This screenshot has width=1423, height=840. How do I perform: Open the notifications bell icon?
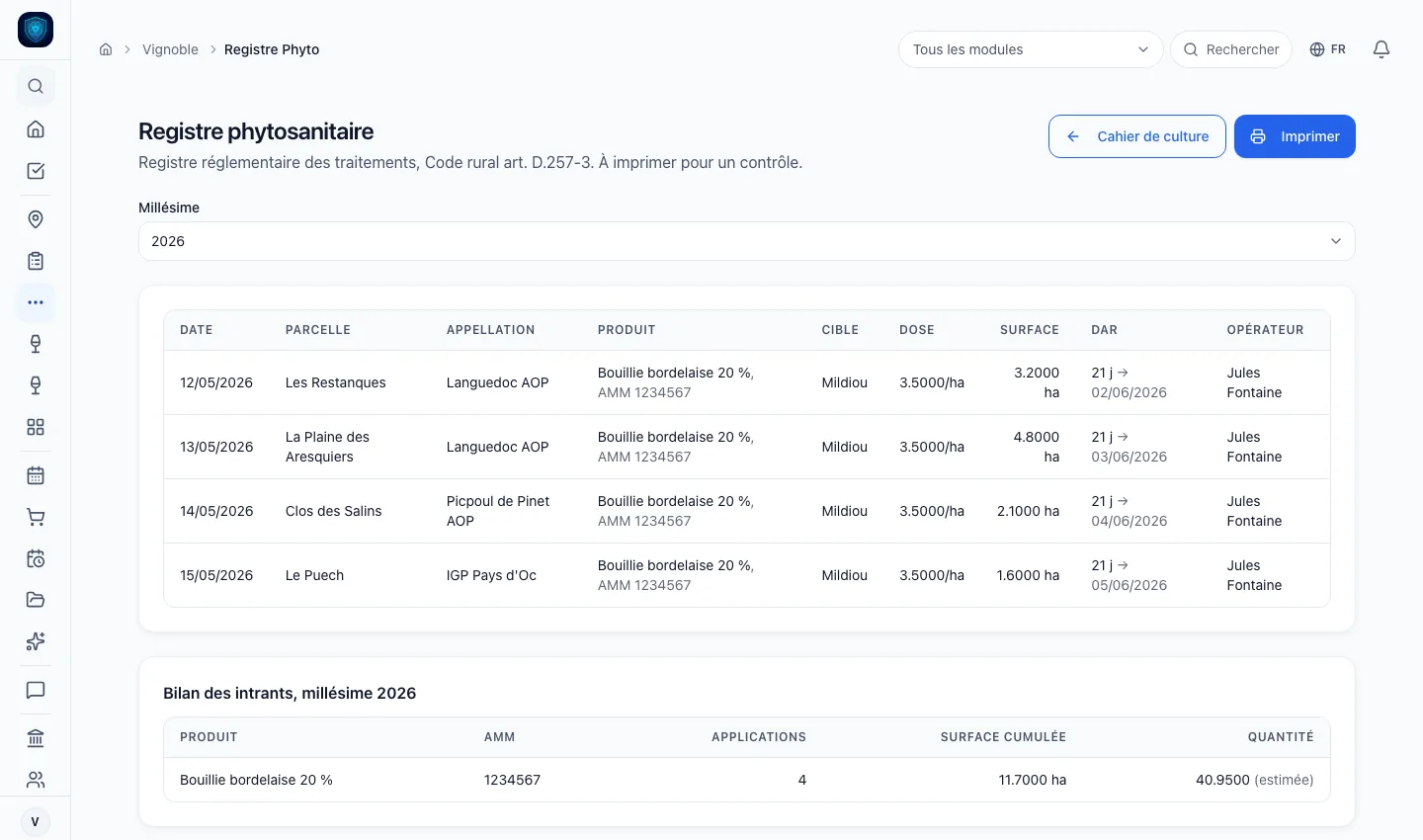click(1381, 49)
